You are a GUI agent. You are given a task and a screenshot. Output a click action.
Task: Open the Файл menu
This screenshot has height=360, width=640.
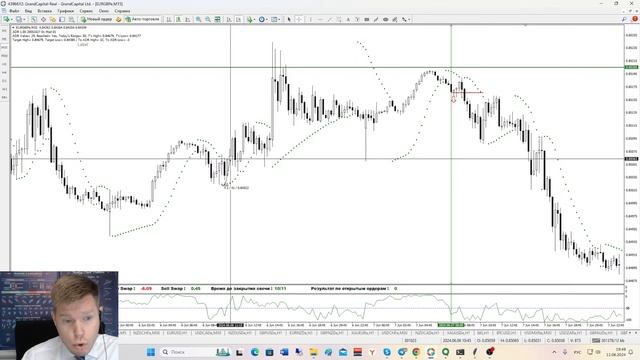14,11
